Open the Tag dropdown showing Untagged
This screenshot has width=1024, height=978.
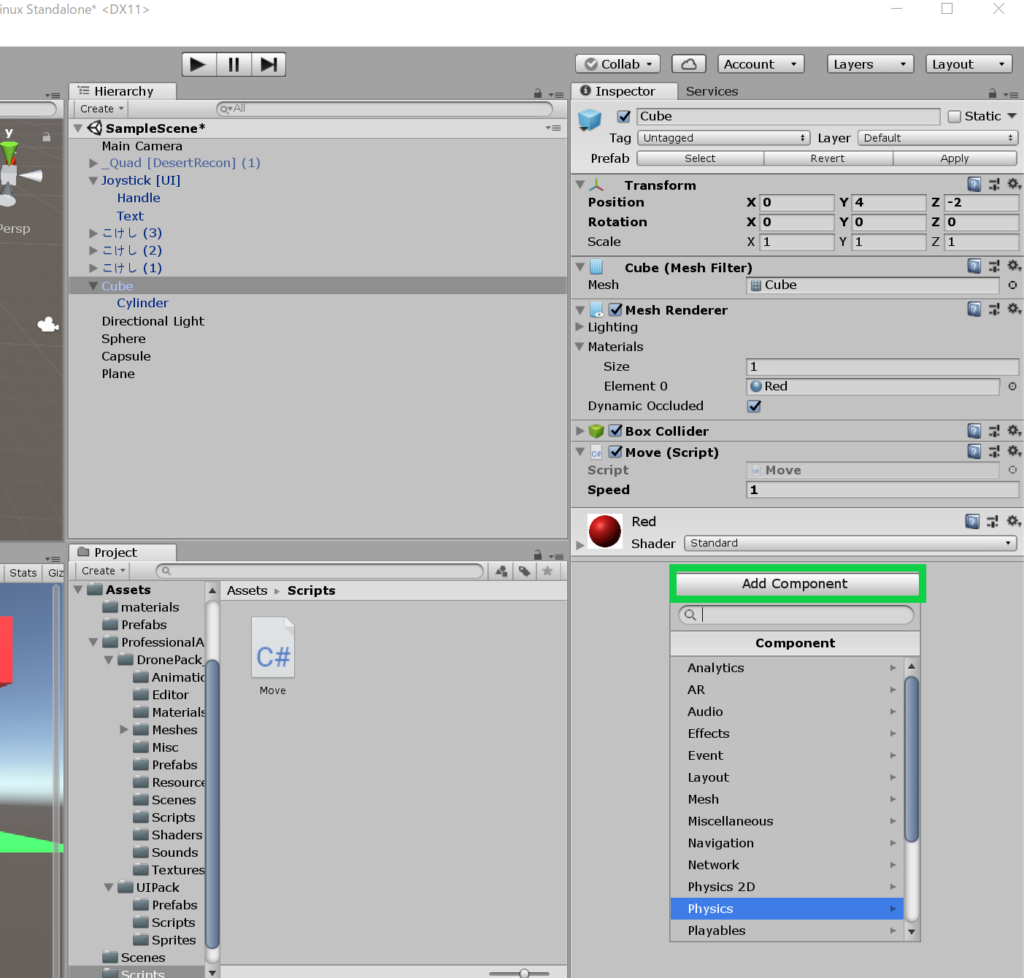pyautogui.click(x=723, y=138)
